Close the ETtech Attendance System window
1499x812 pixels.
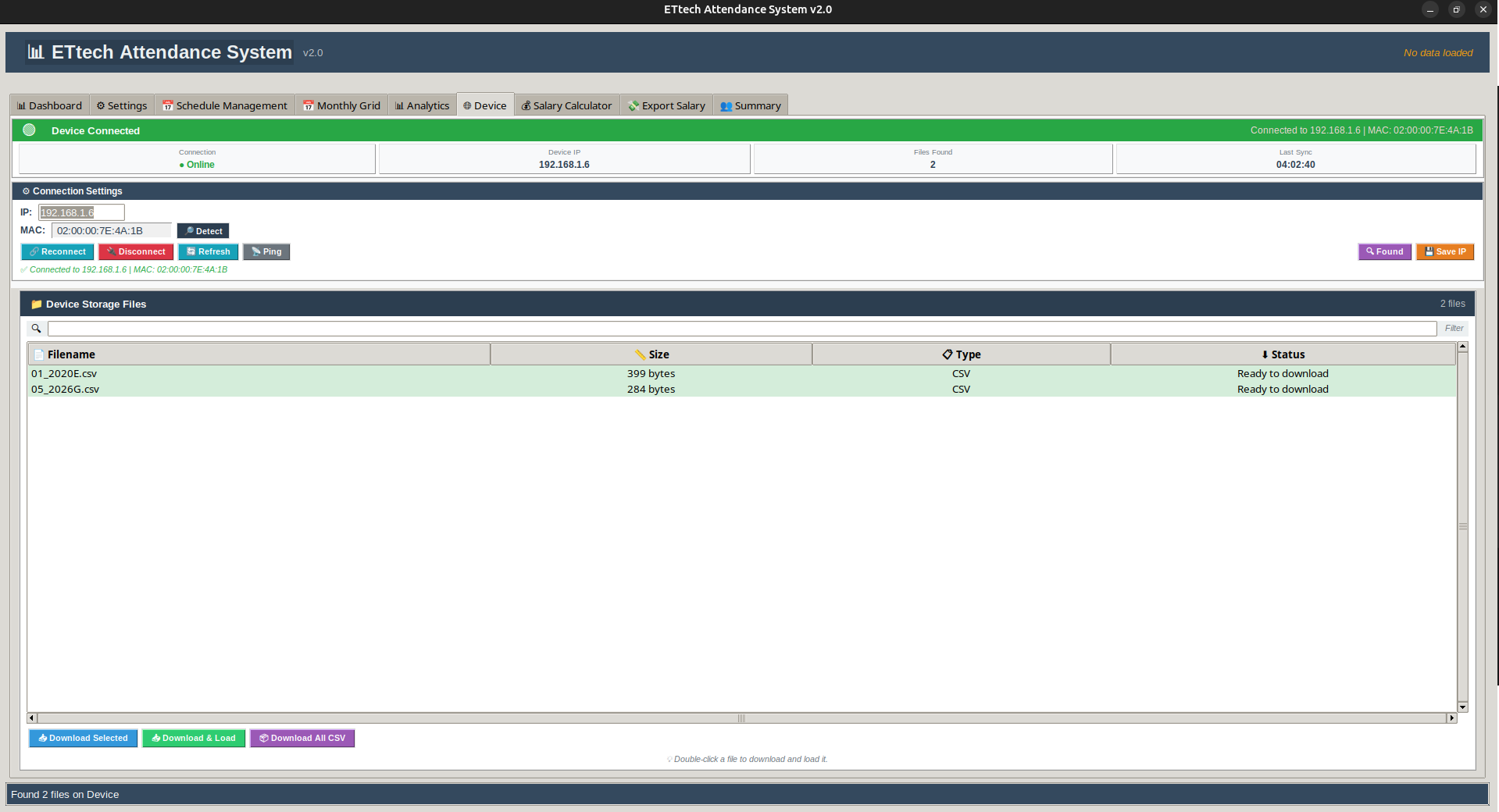pos(1483,9)
